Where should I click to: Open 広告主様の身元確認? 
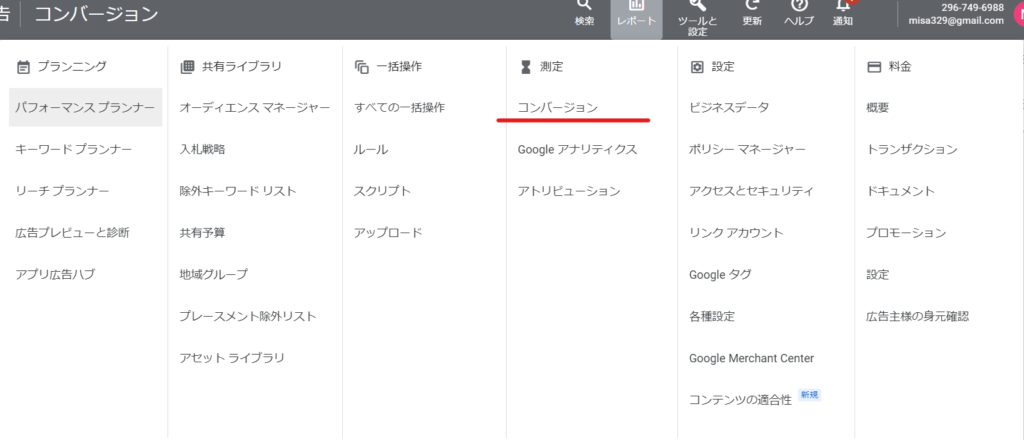pyautogui.click(x=917, y=316)
